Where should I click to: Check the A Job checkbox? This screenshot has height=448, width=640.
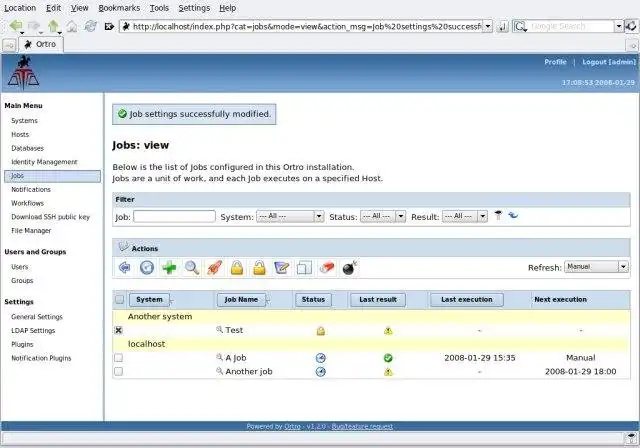118,358
